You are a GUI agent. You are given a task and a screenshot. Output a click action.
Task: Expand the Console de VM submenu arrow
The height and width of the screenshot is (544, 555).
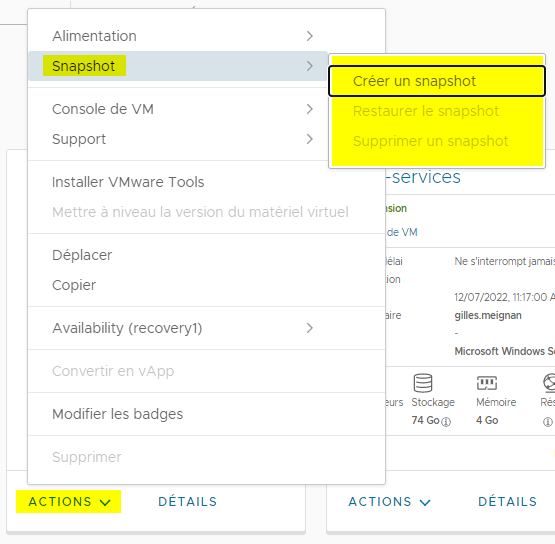310,109
